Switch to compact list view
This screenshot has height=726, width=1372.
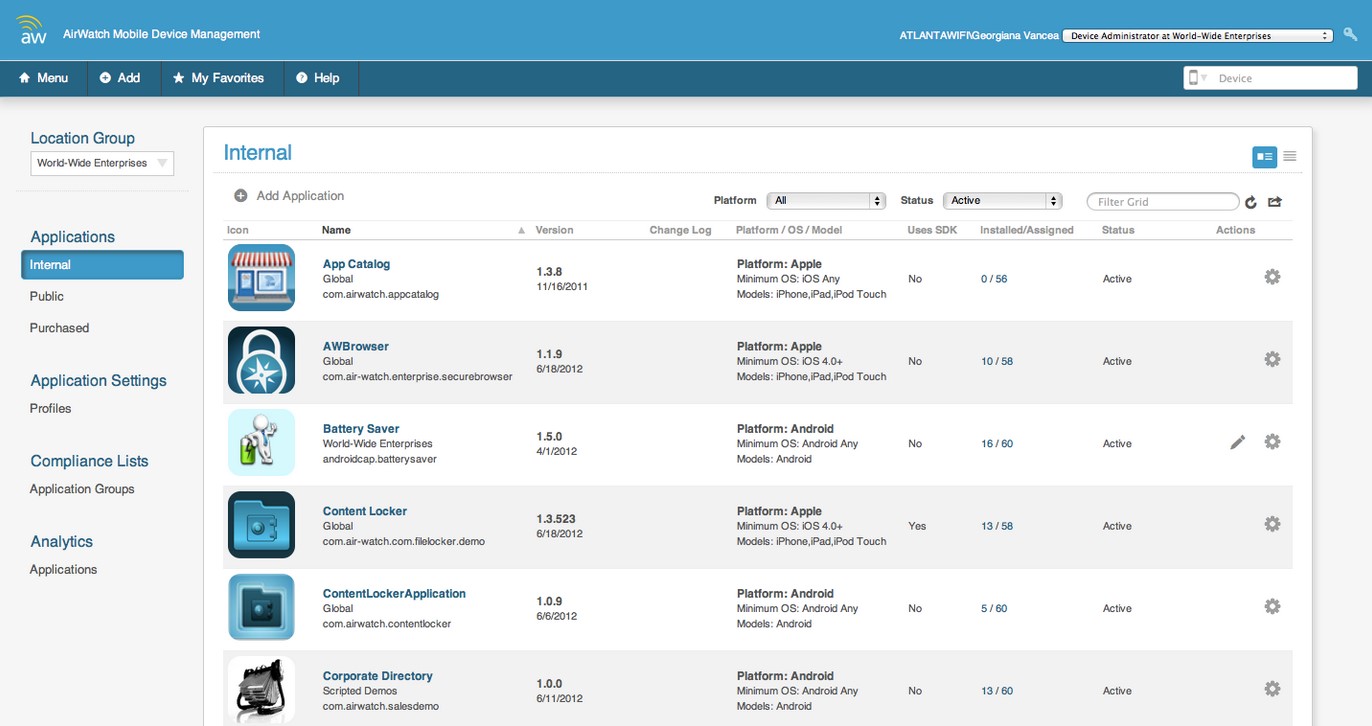click(1290, 156)
